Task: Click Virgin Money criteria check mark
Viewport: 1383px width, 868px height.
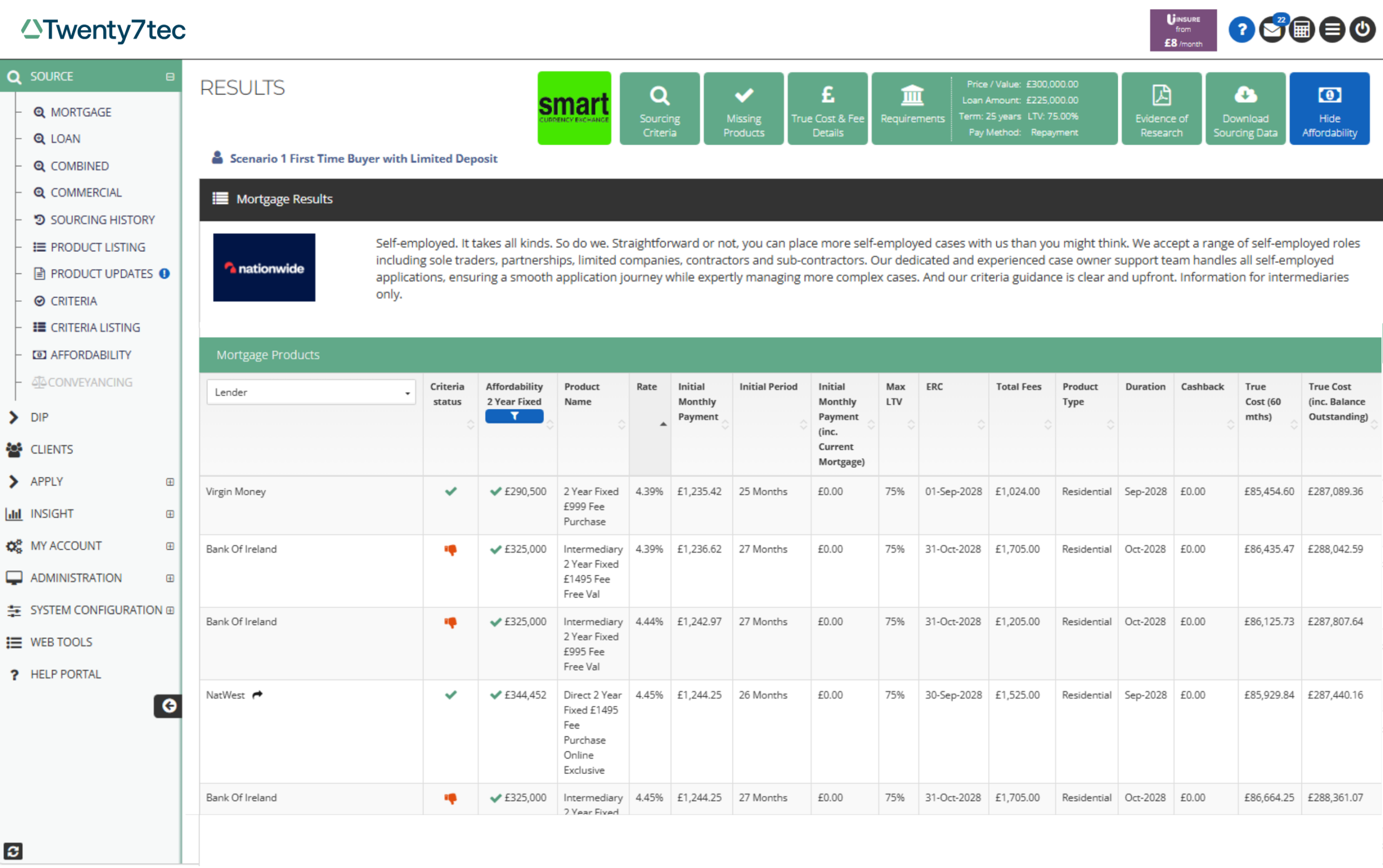Action: 451,492
